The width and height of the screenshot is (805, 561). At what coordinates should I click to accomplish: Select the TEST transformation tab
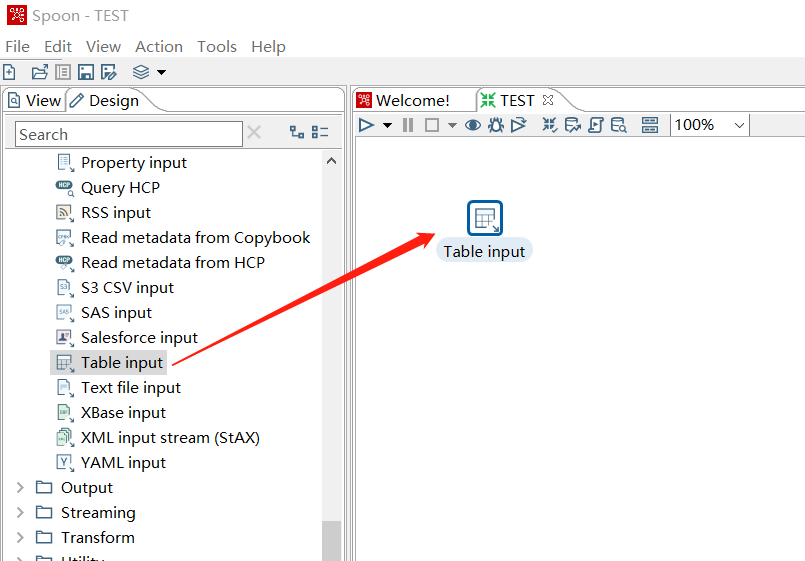508,101
